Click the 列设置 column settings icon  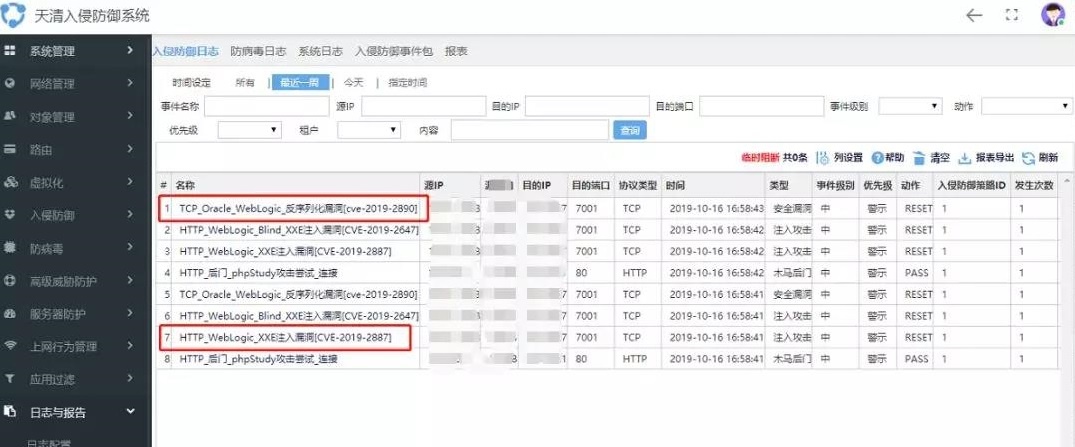(822, 158)
